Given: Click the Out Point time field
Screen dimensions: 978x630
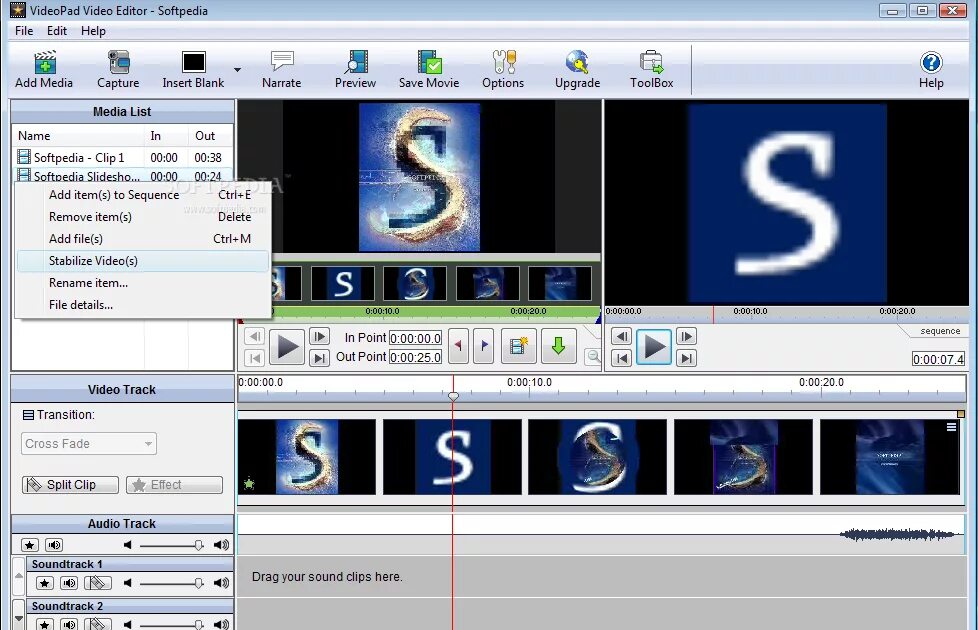Looking at the screenshot, I should 415,357.
